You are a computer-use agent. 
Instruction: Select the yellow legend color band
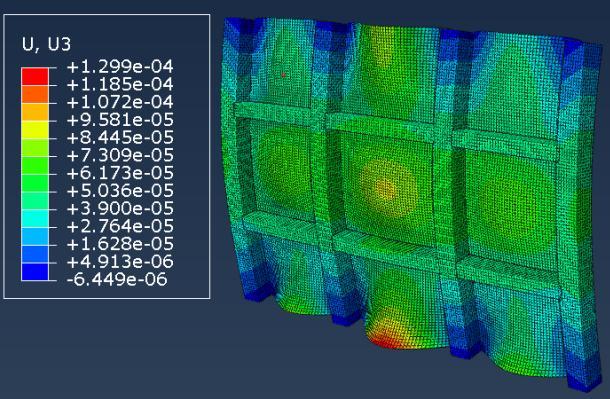click(35, 130)
